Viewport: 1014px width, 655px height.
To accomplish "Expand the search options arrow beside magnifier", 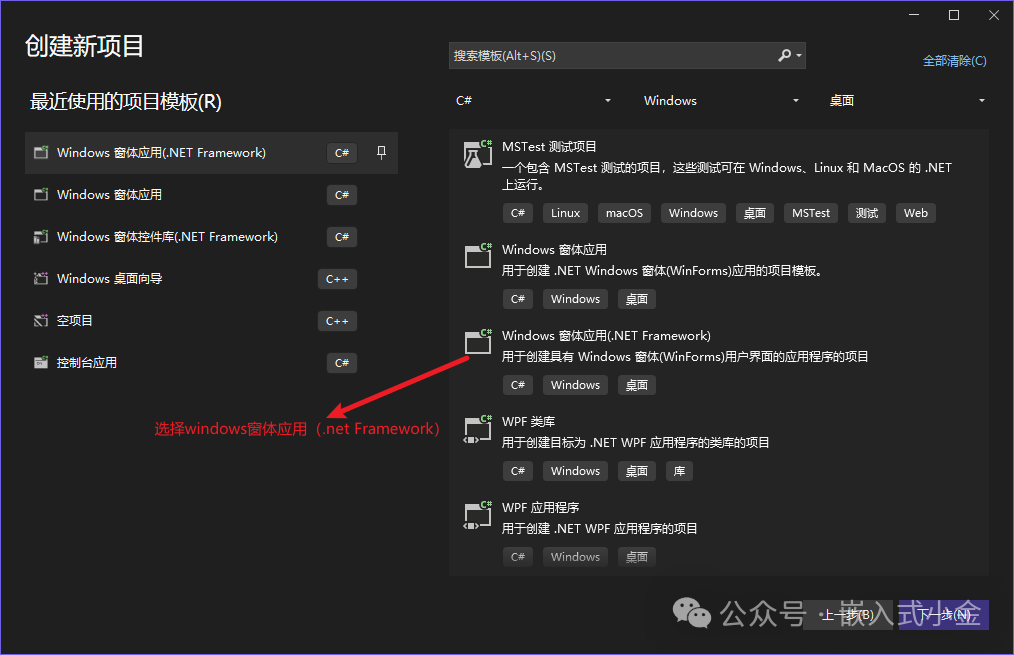I will [799, 56].
